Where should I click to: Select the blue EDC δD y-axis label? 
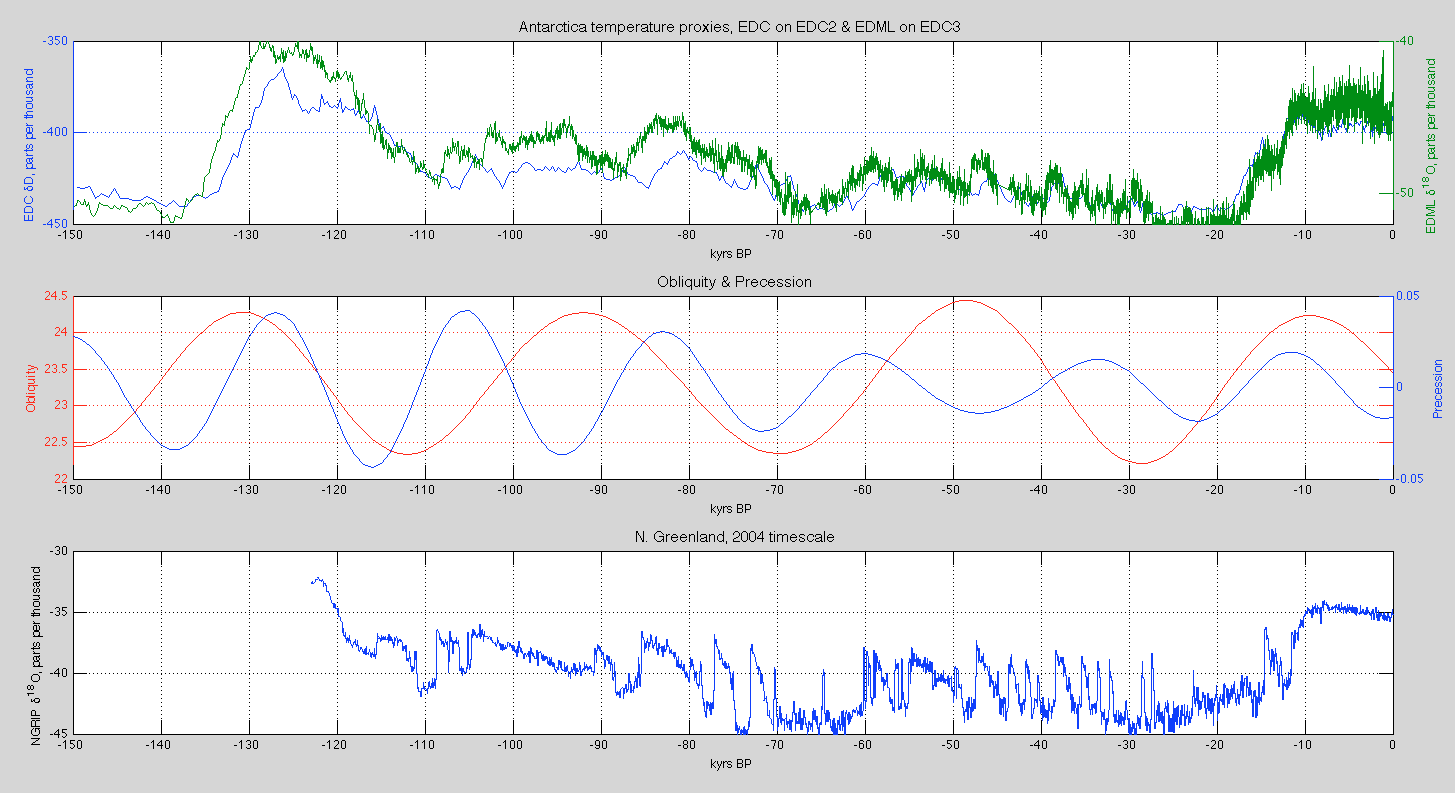point(29,146)
